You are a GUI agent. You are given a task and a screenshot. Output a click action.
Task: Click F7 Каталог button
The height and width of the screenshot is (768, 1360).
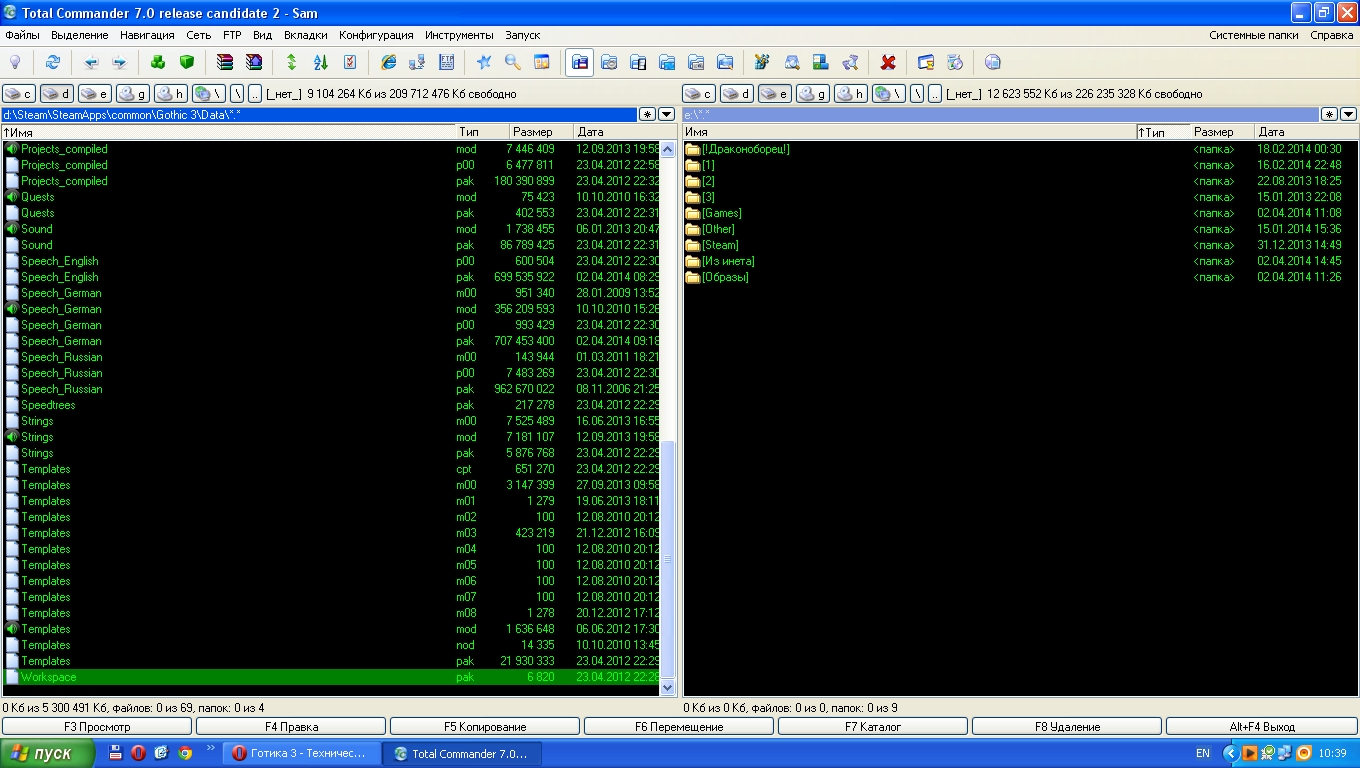click(873, 727)
